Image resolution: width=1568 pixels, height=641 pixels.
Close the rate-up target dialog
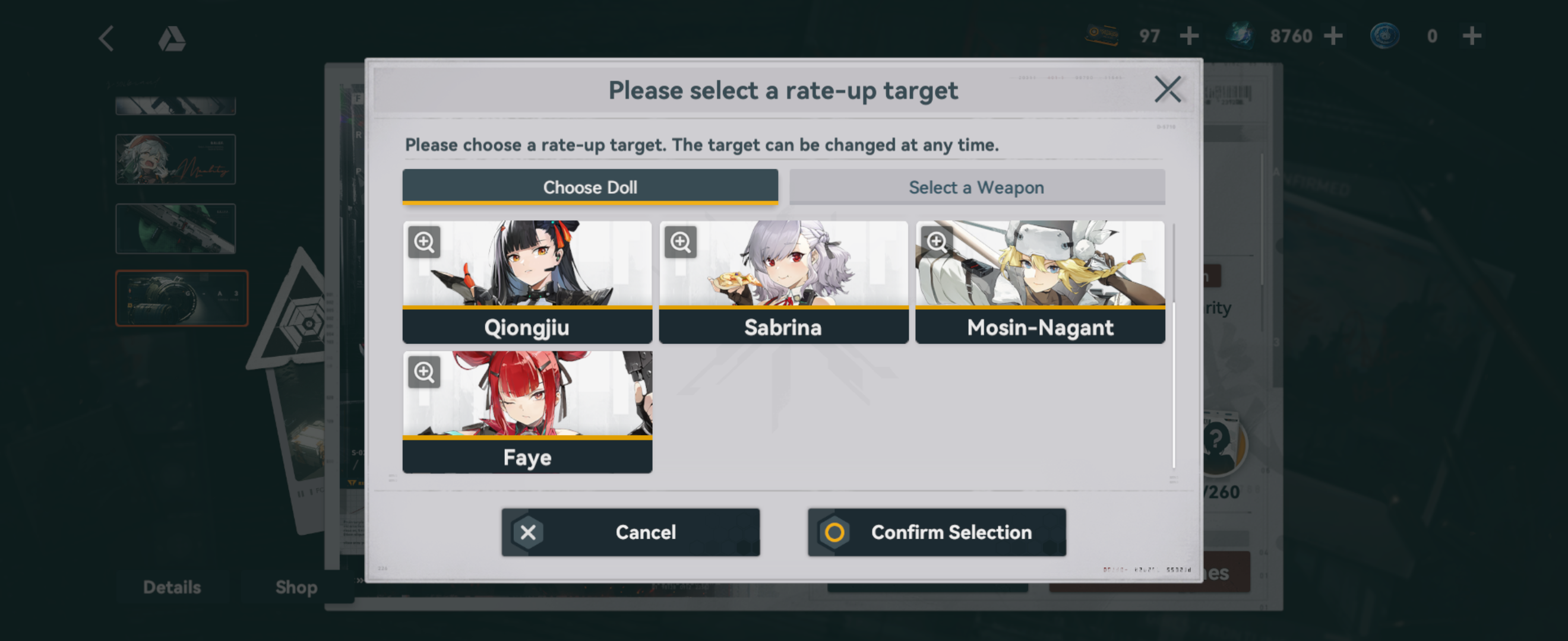[1168, 90]
